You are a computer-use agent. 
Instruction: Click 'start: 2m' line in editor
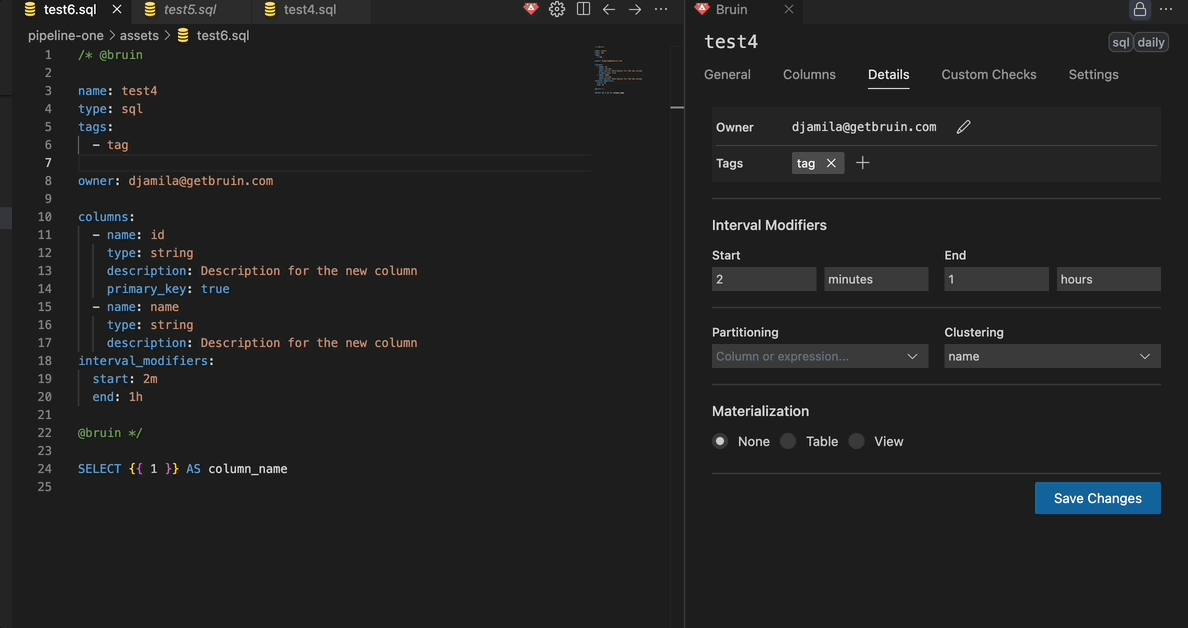click(x=125, y=379)
